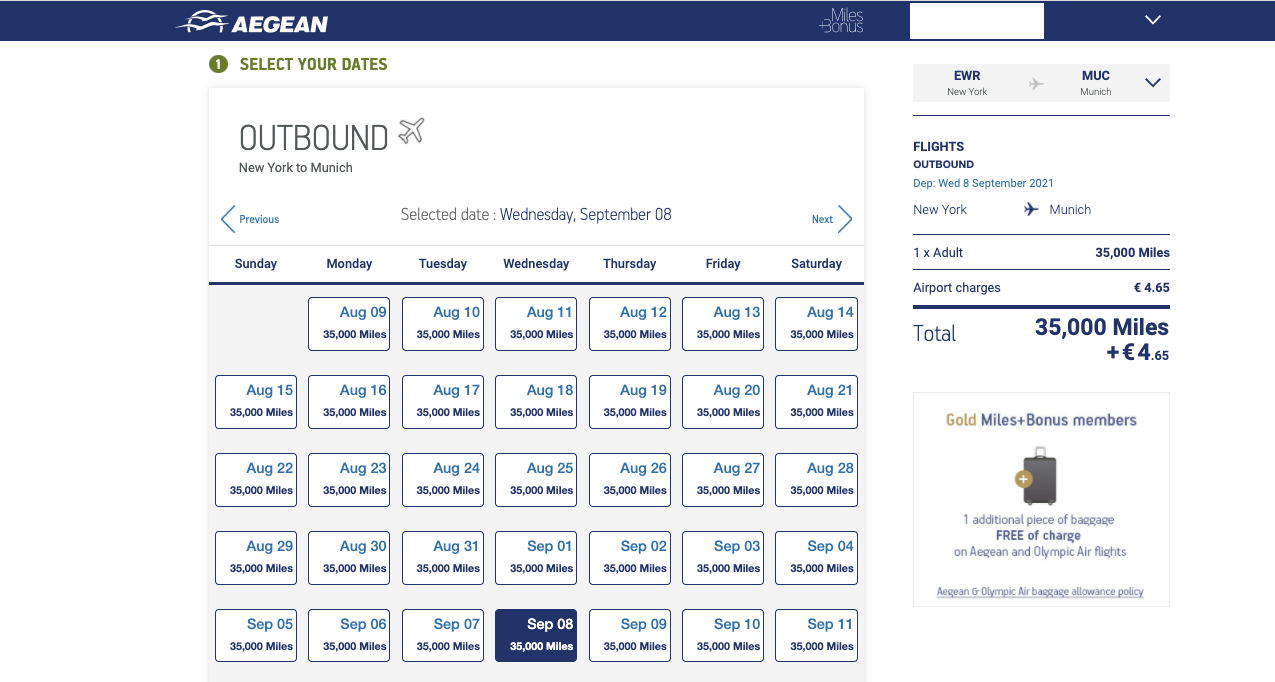Select Sep 11 Saturday date cell

click(x=816, y=635)
